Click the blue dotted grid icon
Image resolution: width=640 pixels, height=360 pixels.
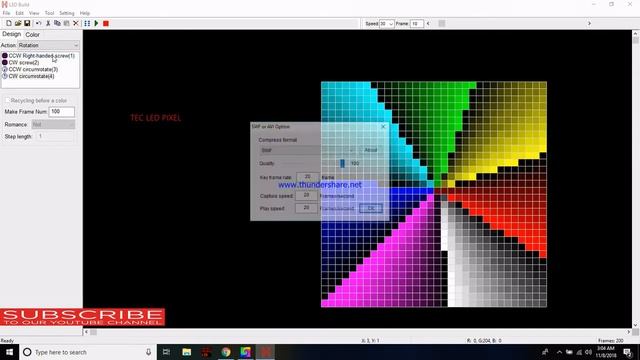click(x=87, y=23)
